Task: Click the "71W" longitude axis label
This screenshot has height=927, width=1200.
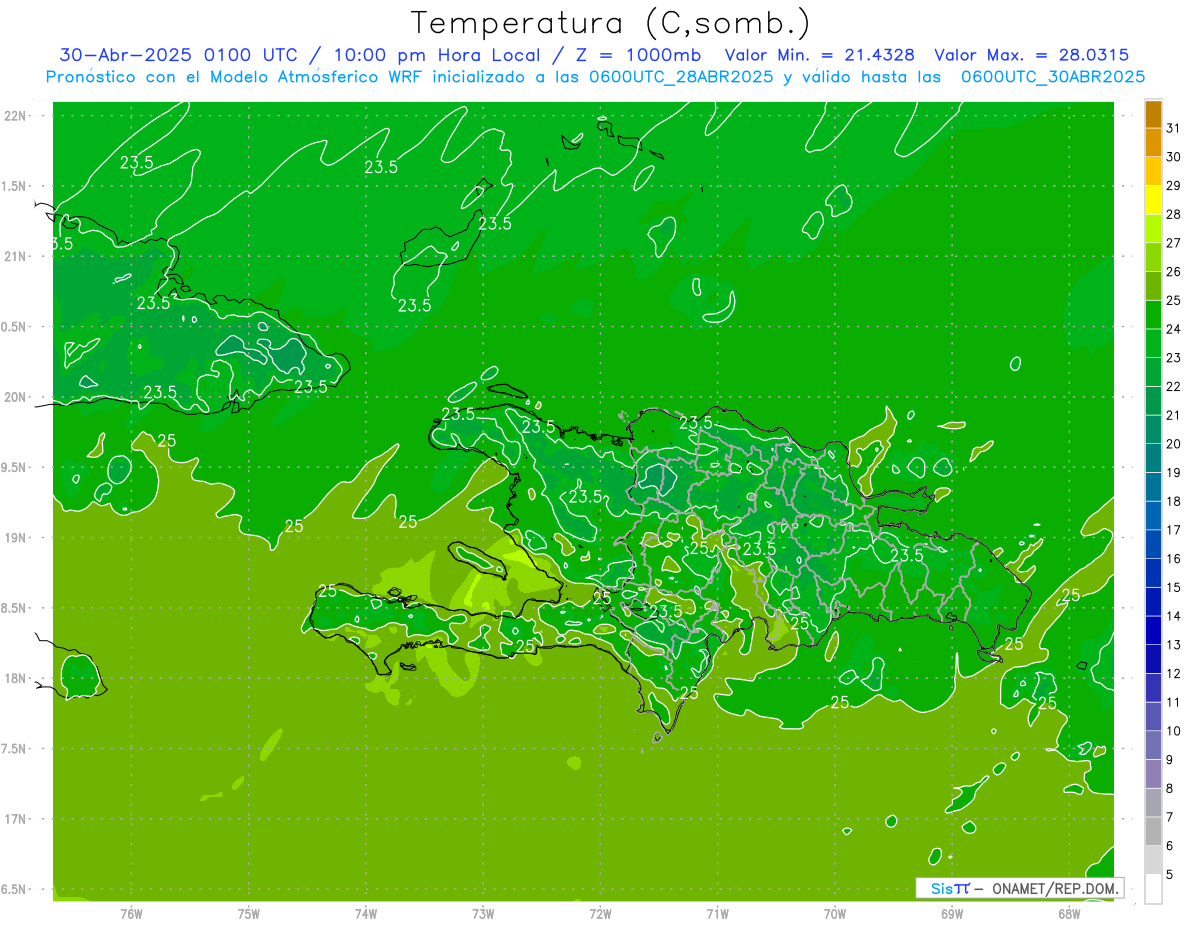Action: 717,913
